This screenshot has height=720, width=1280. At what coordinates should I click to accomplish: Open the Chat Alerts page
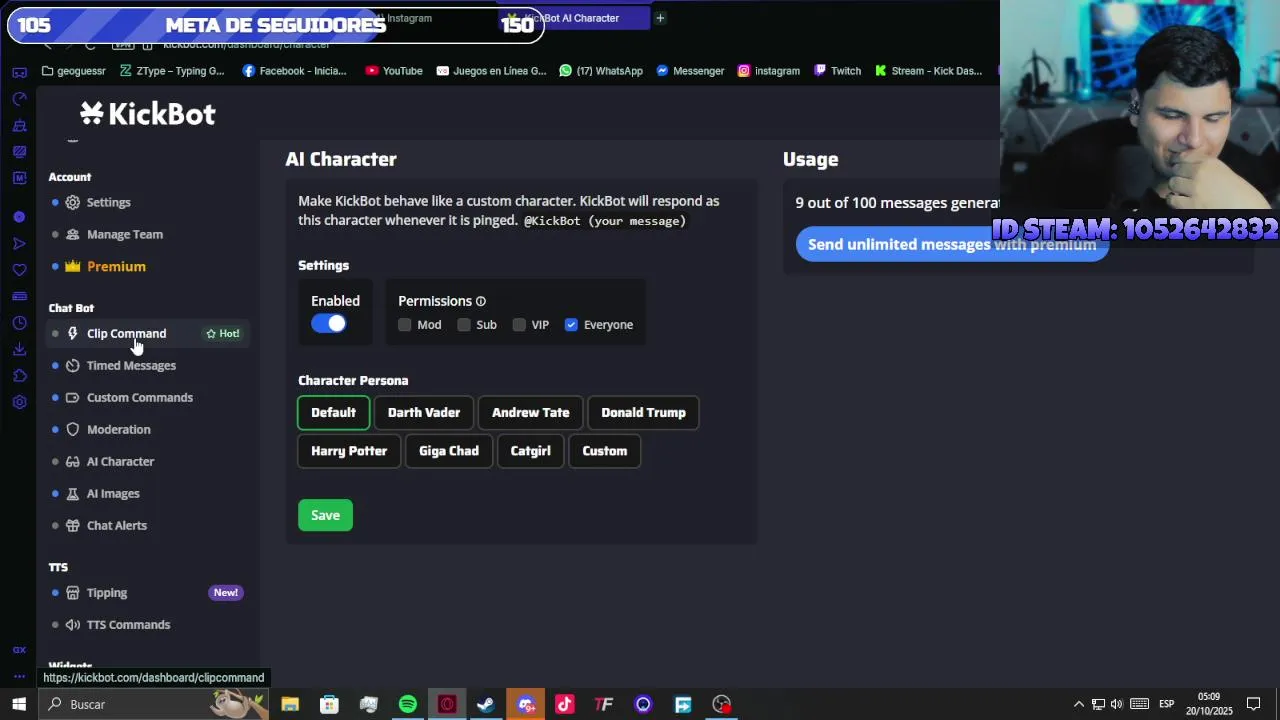point(117,525)
